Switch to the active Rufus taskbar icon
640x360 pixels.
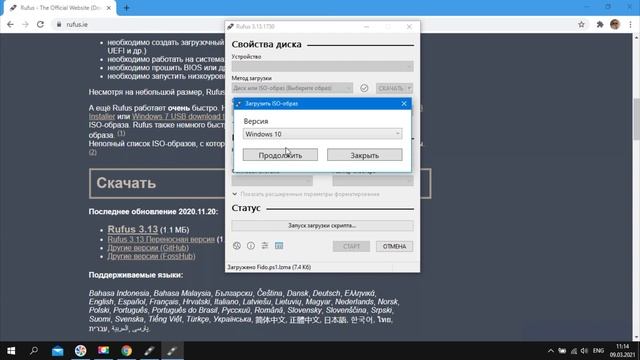172,351
